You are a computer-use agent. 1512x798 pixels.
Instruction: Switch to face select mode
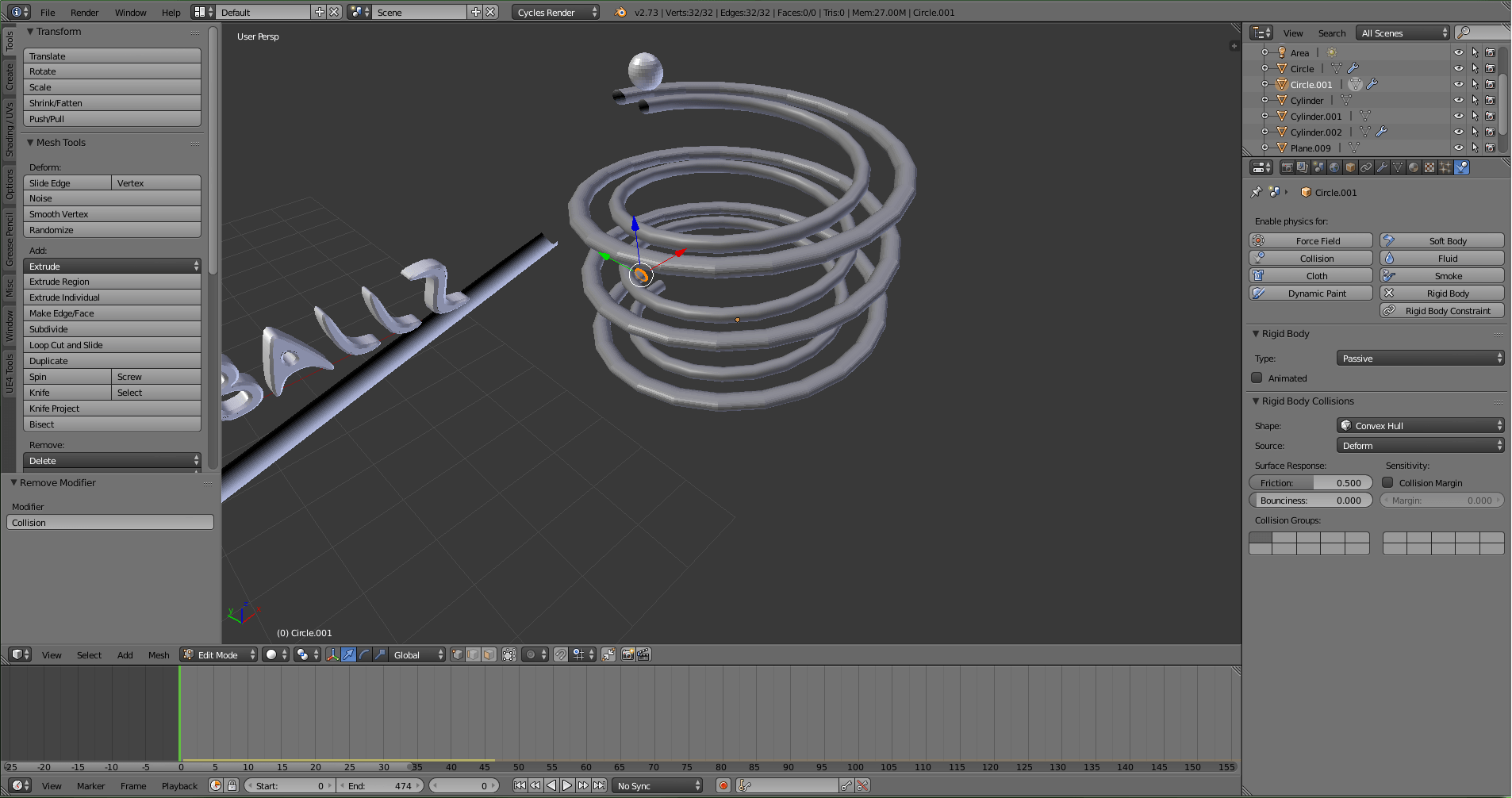coord(489,654)
